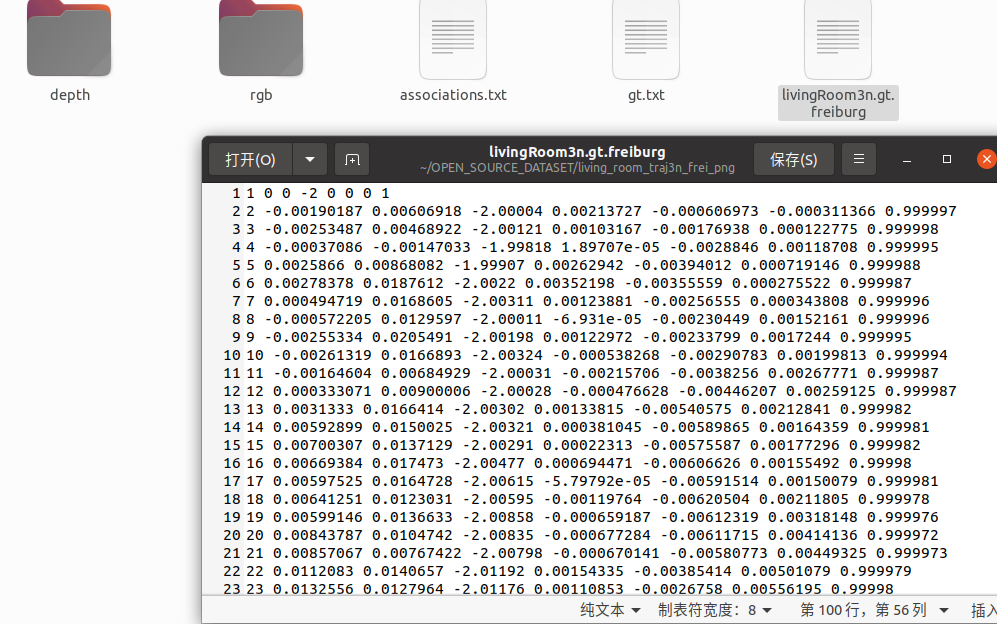Viewport: 997px width, 624px height.
Task: Maximize the gedit window
Action: click(x=947, y=159)
